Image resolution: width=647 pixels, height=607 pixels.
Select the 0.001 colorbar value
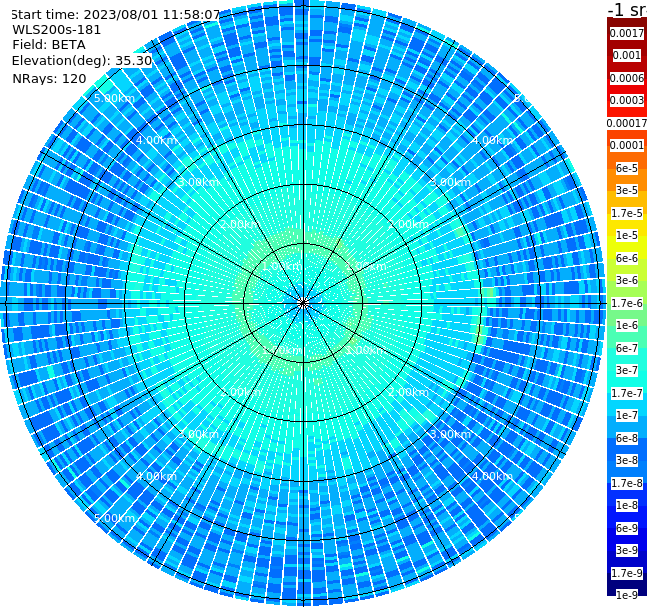(627, 55)
